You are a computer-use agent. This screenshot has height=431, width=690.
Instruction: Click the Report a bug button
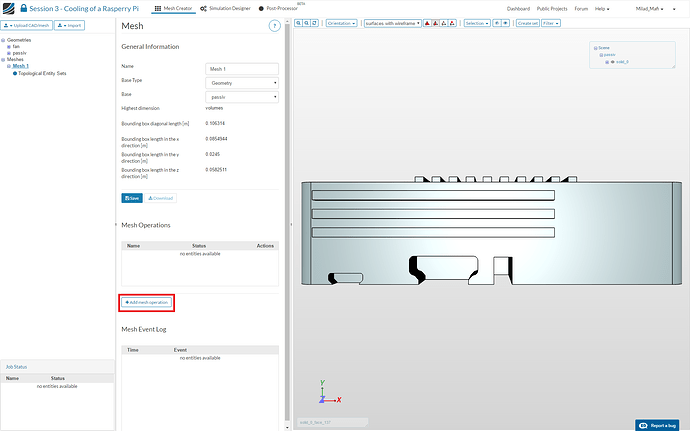click(657, 425)
